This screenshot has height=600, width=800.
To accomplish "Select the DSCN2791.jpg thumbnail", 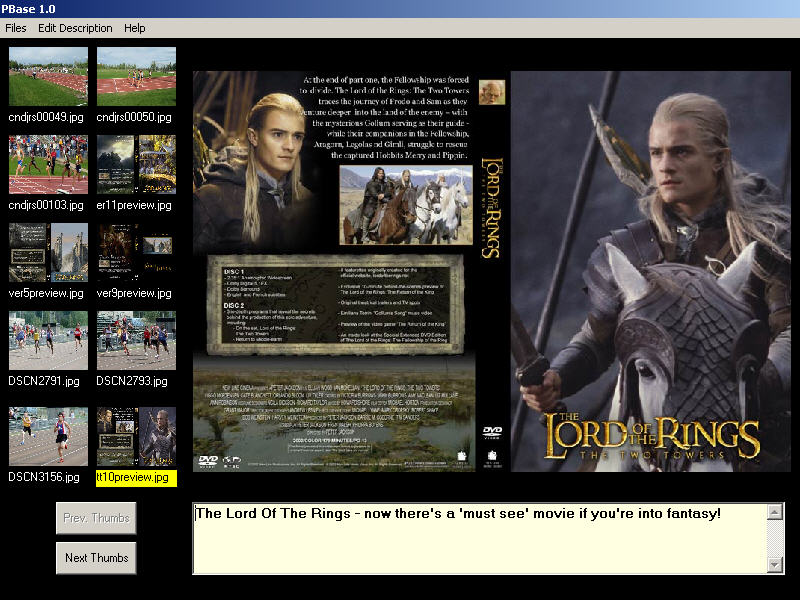I will (48, 340).
